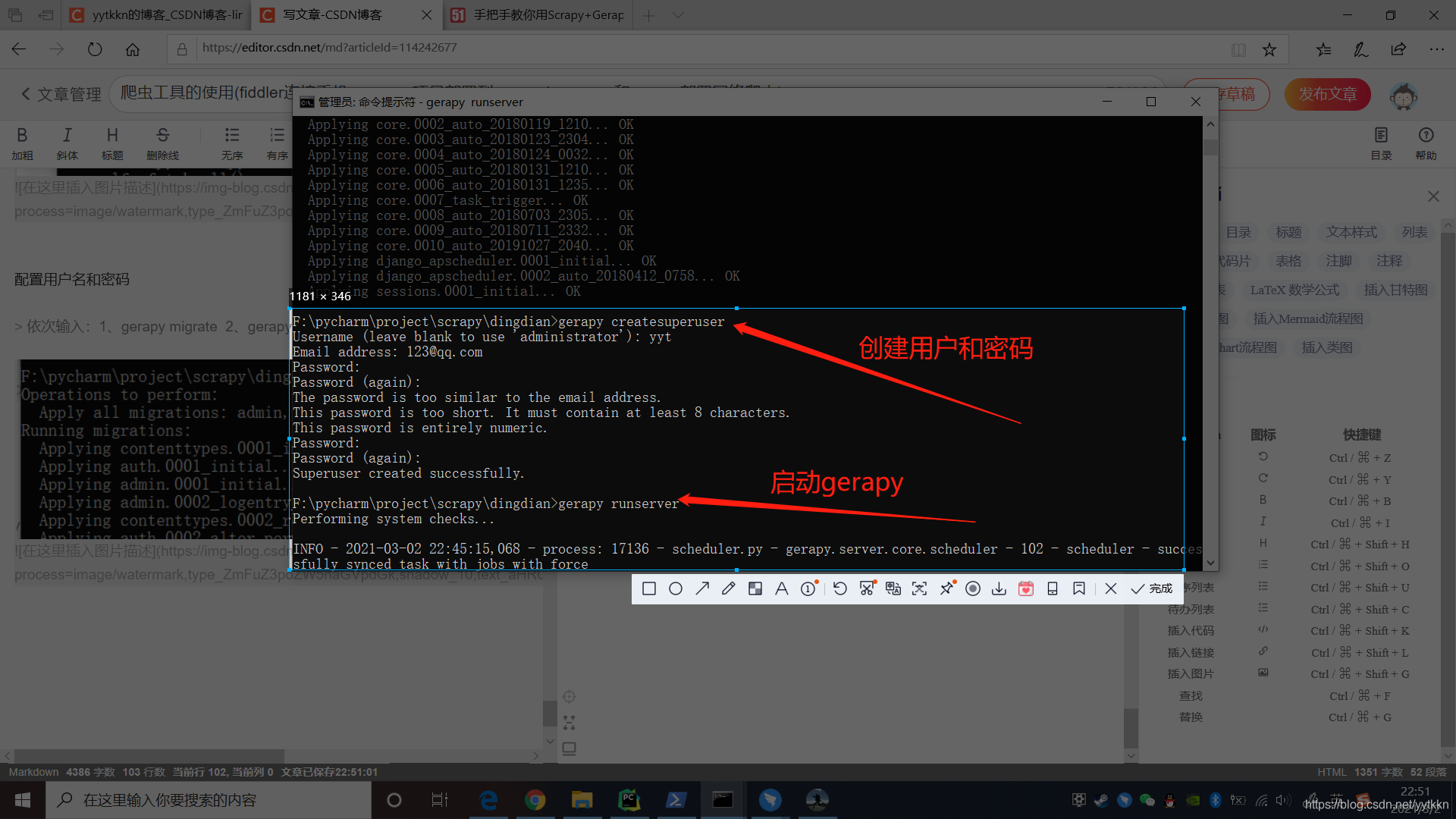Open the 帮助 help panel
Viewport: 1456px width, 819px height.
tap(1426, 143)
